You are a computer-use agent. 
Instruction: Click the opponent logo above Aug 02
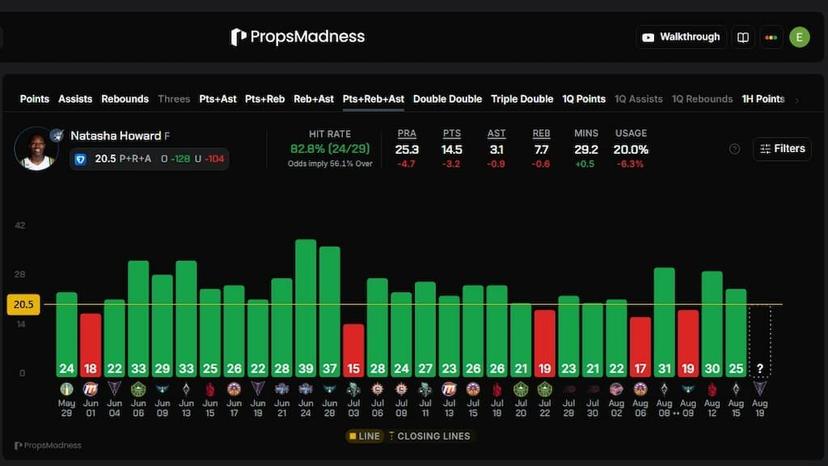point(616,389)
